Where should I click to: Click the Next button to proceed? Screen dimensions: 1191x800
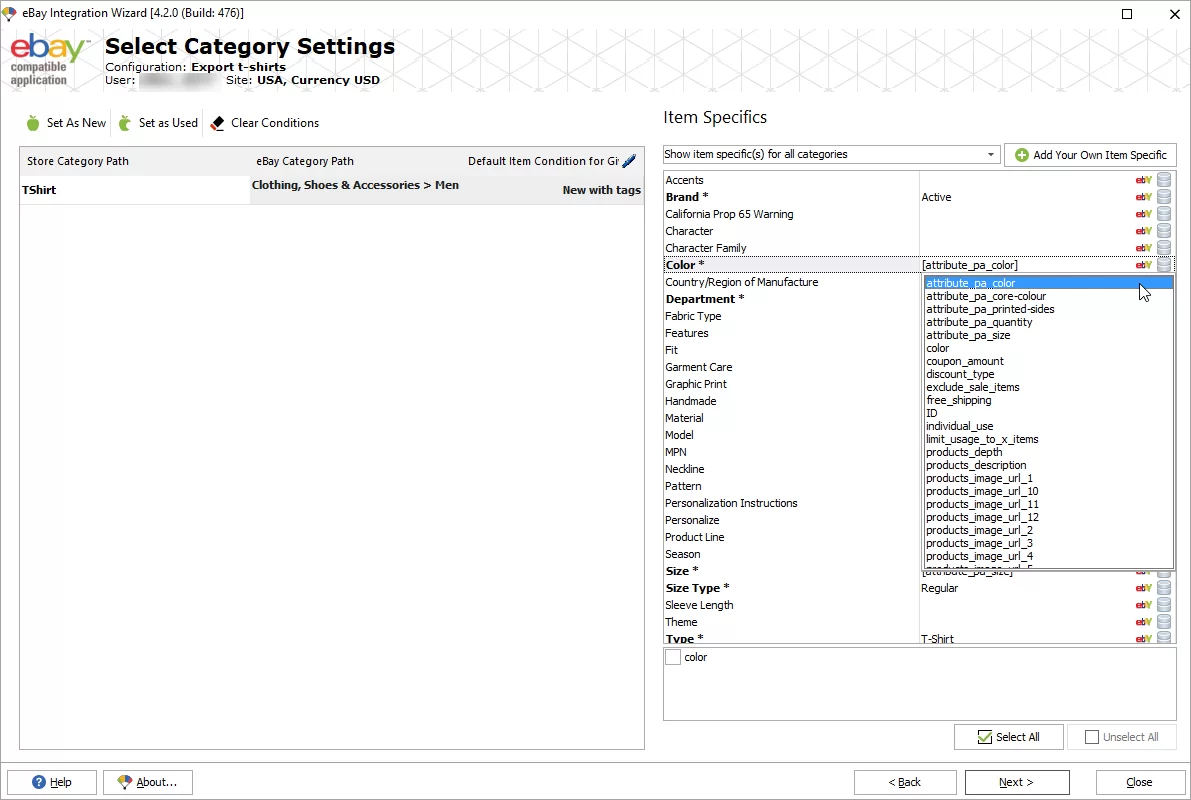coord(1017,782)
